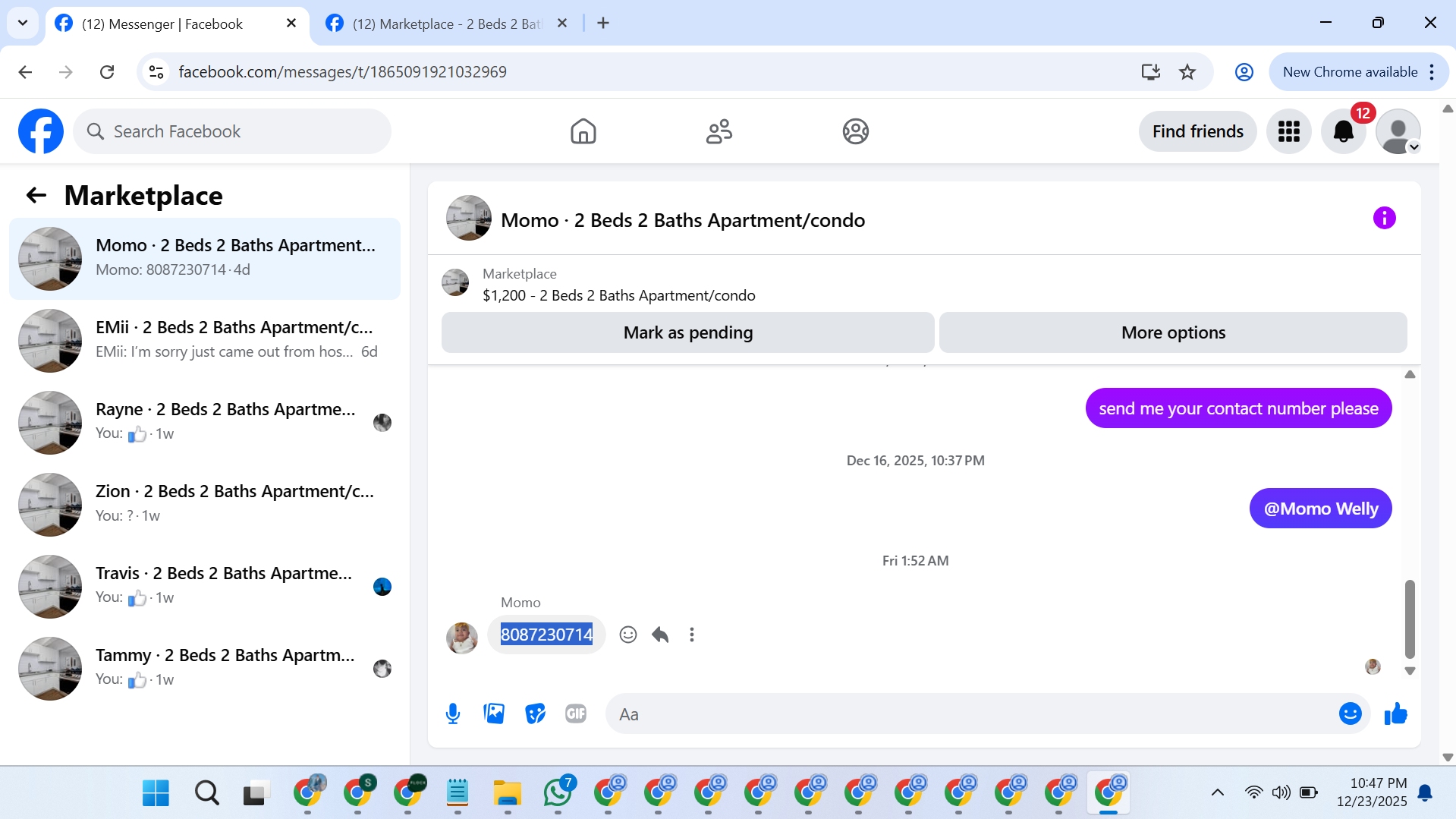Open emoji picker in message box
Image resolution: width=1456 pixels, height=819 pixels.
(1350, 713)
